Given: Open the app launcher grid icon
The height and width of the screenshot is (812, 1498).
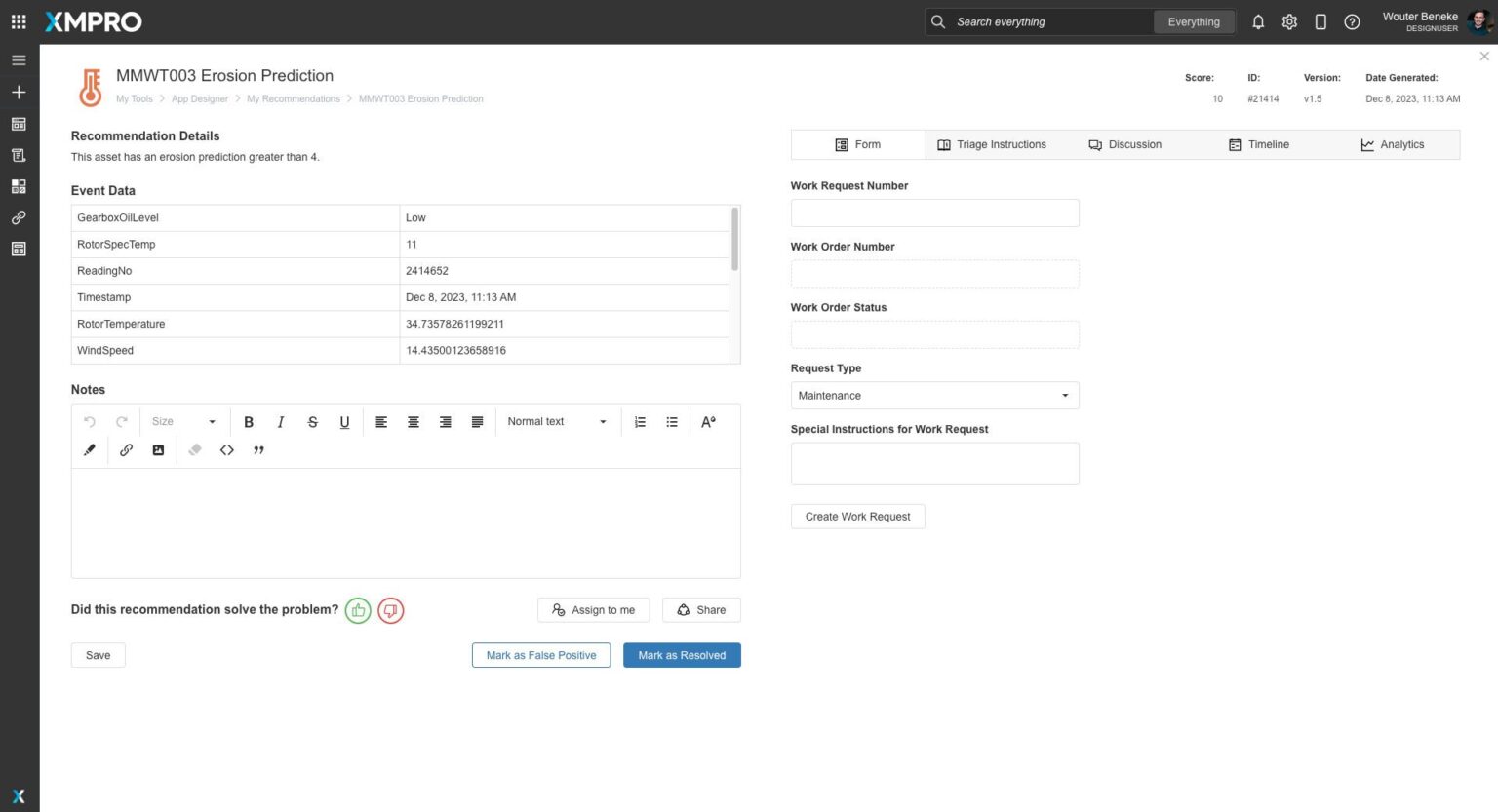Looking at the screenshot, I should point(19,21).
